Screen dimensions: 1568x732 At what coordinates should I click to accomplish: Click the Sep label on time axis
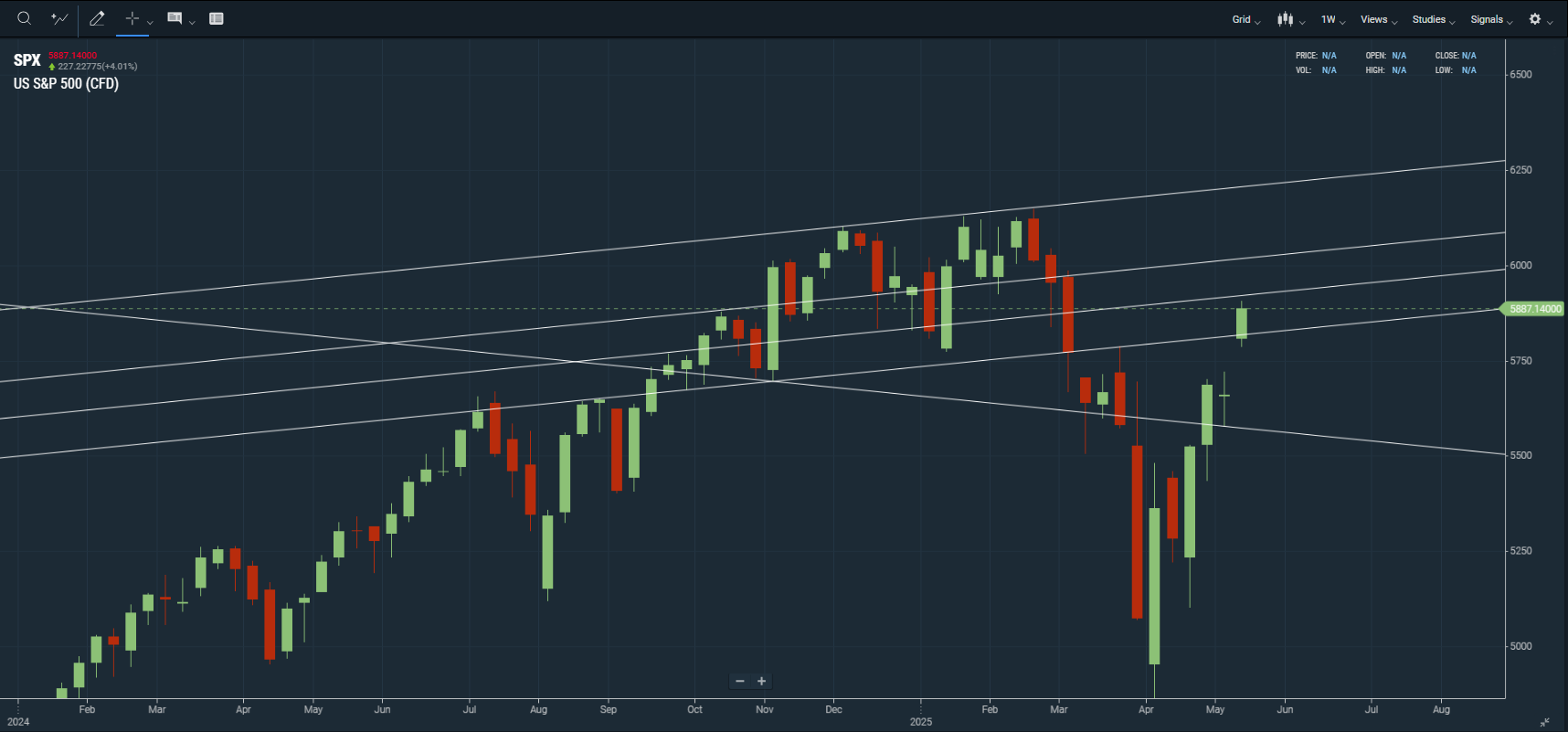coord(609,709)
